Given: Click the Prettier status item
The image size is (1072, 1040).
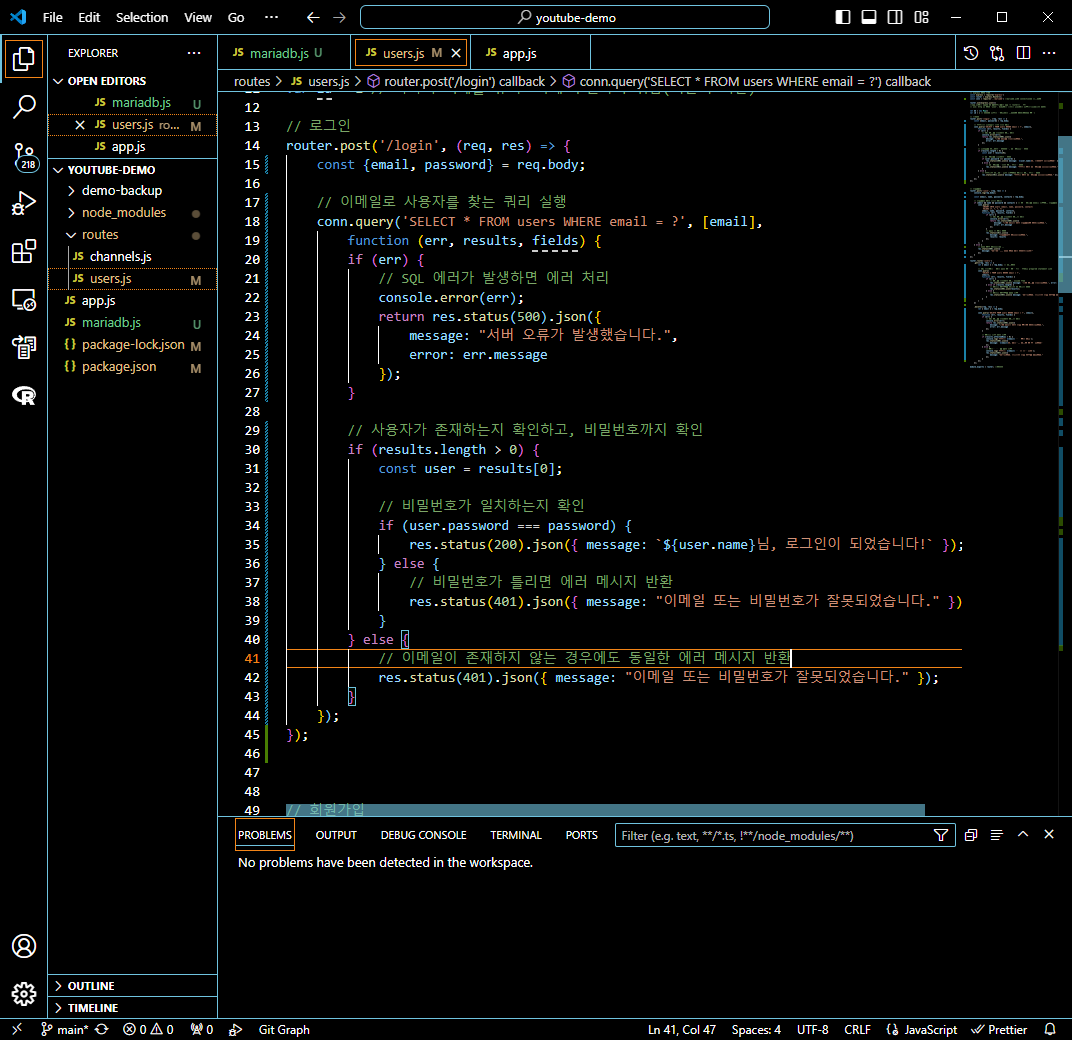Looking at the screenshot, I should (1000, 1030).
